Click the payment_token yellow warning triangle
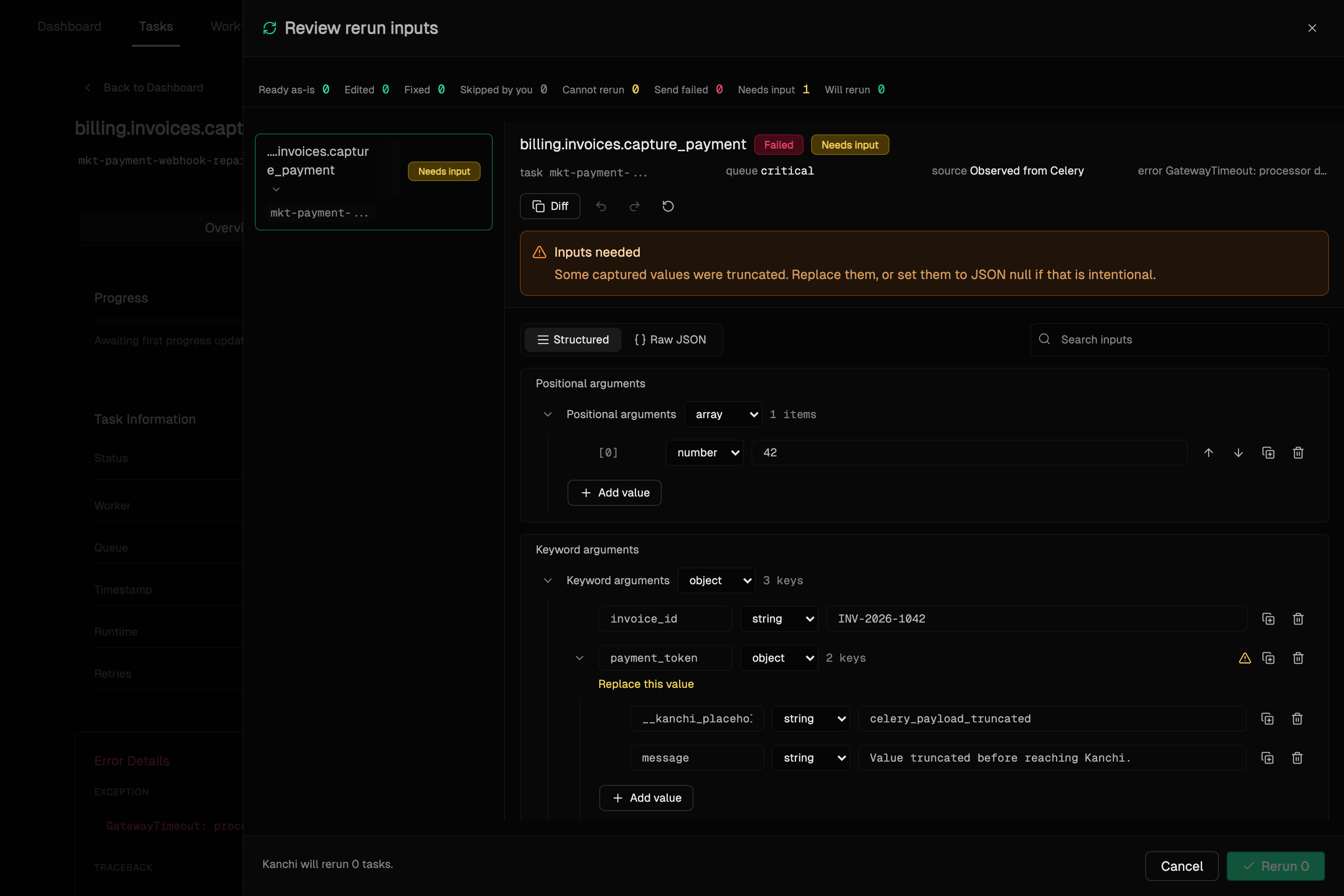The width and height of the screenshot is (1344, 896). click(1245, 658)
